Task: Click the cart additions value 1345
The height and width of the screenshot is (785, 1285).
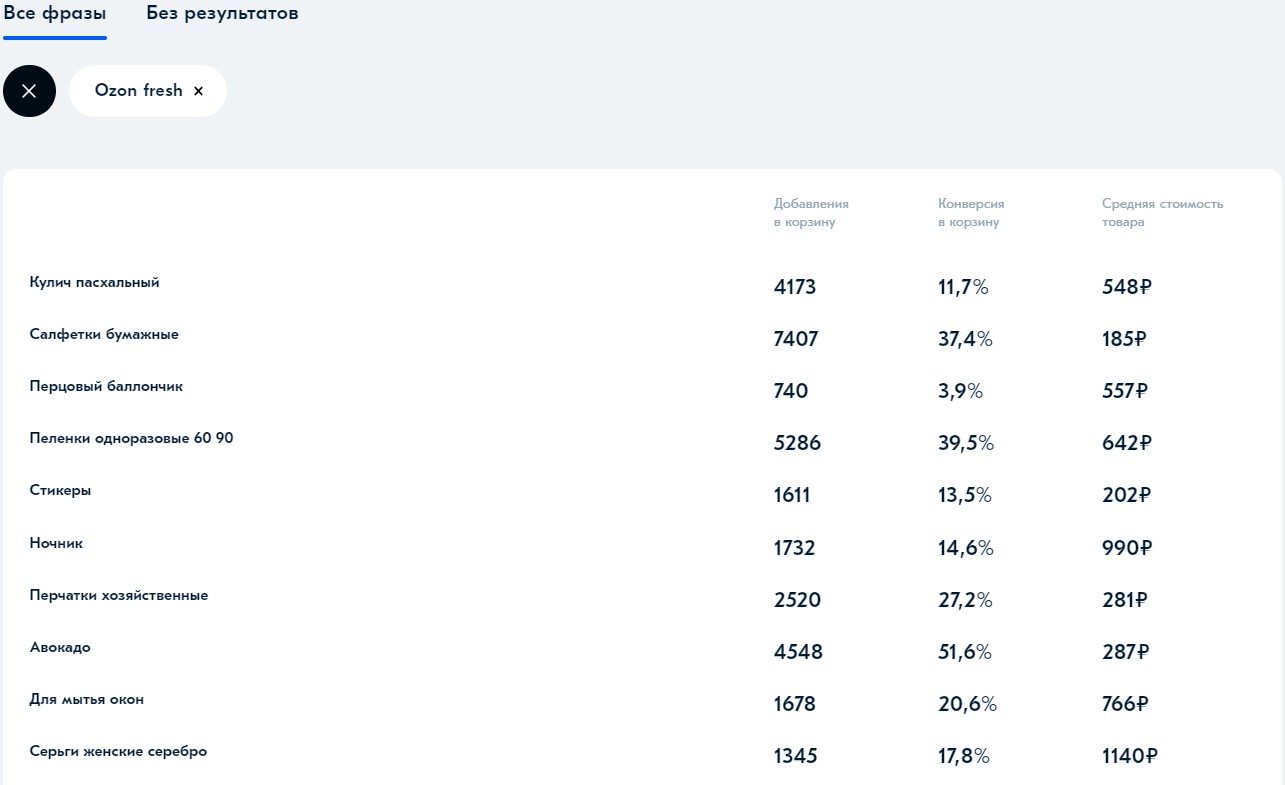Action: click(x=796, y=757)
